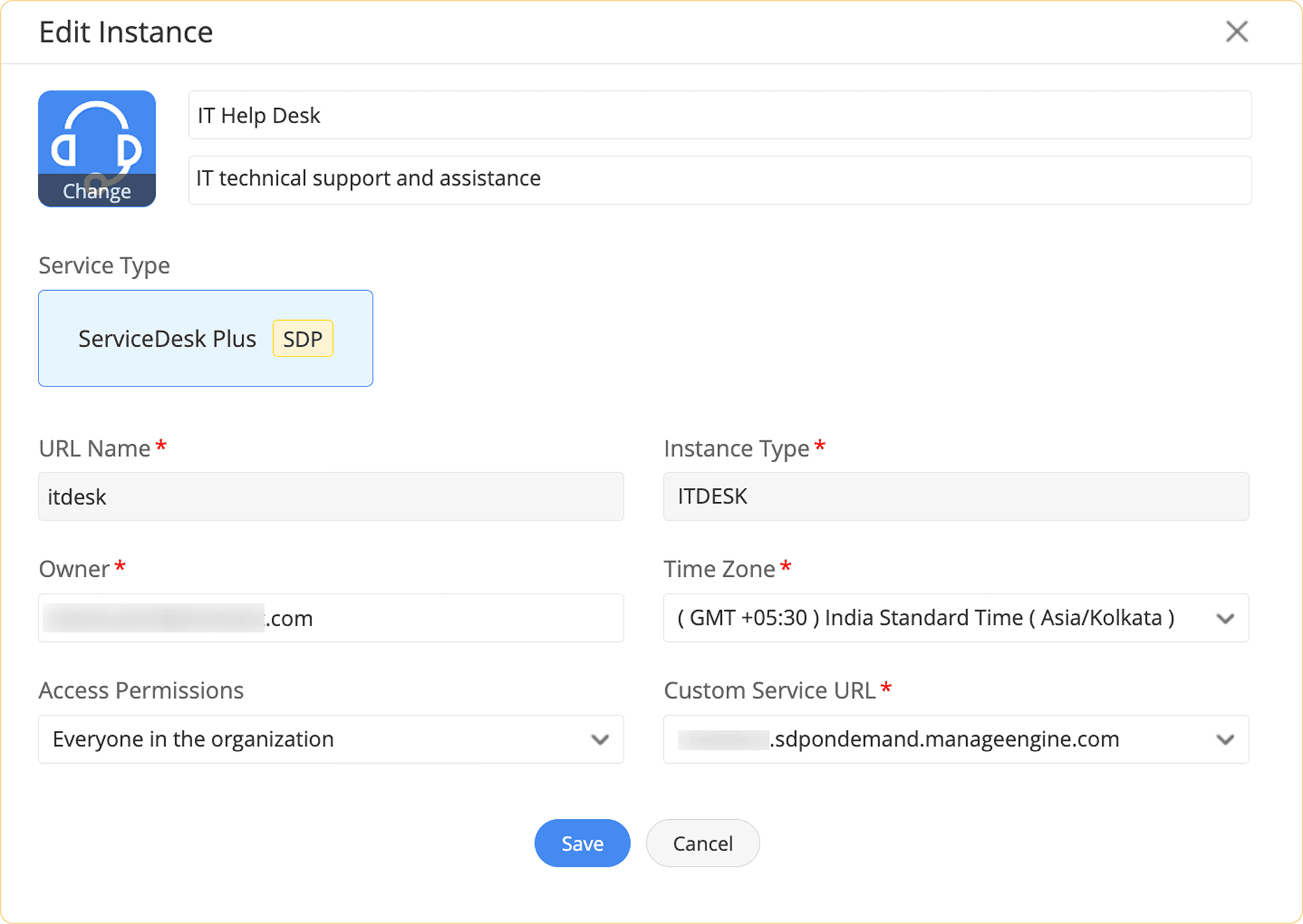Click the Edit Instance dialog title

click(x=126, y=32)
